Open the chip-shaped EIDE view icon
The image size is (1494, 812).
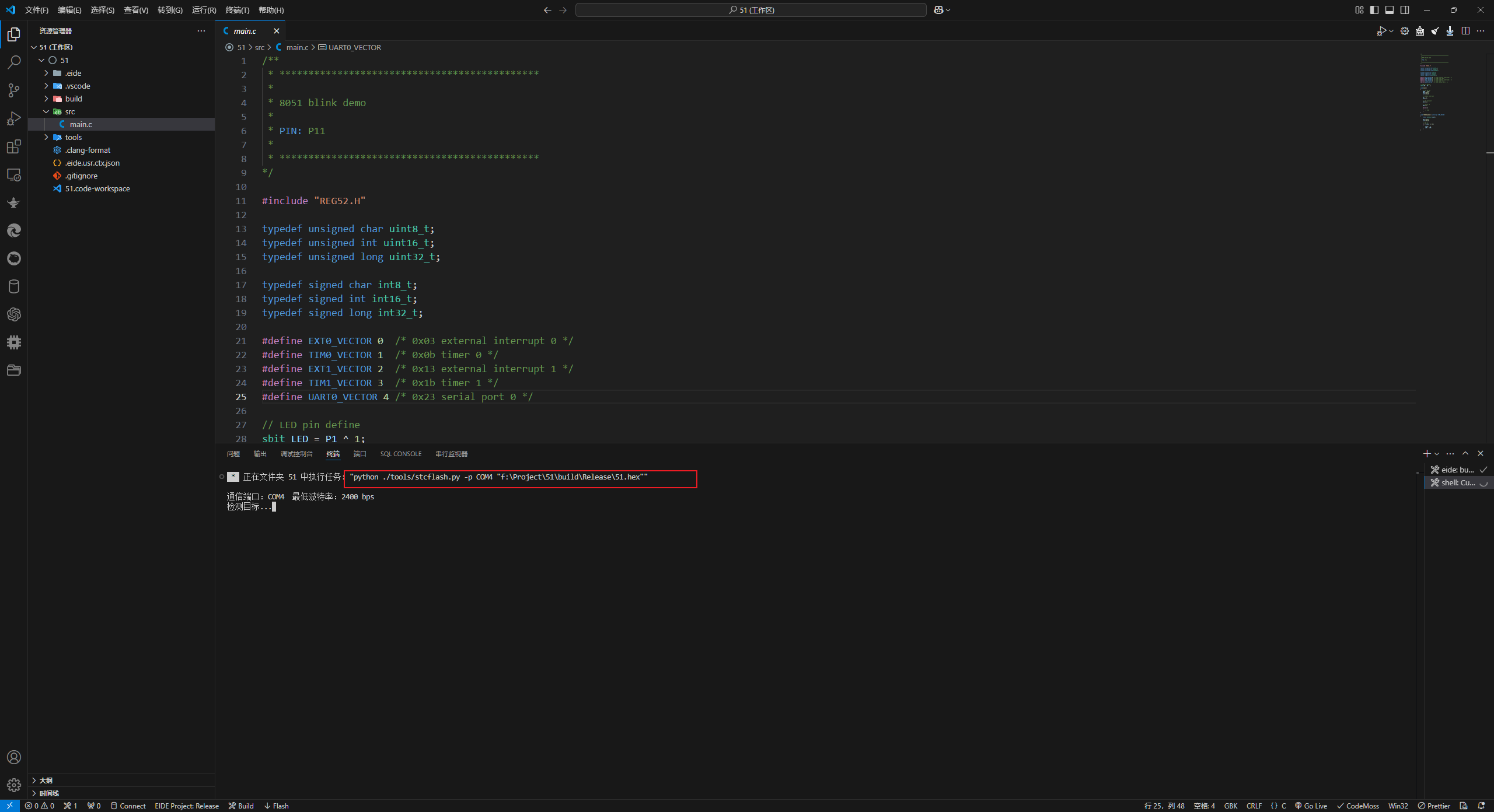[x=14, y=342]
